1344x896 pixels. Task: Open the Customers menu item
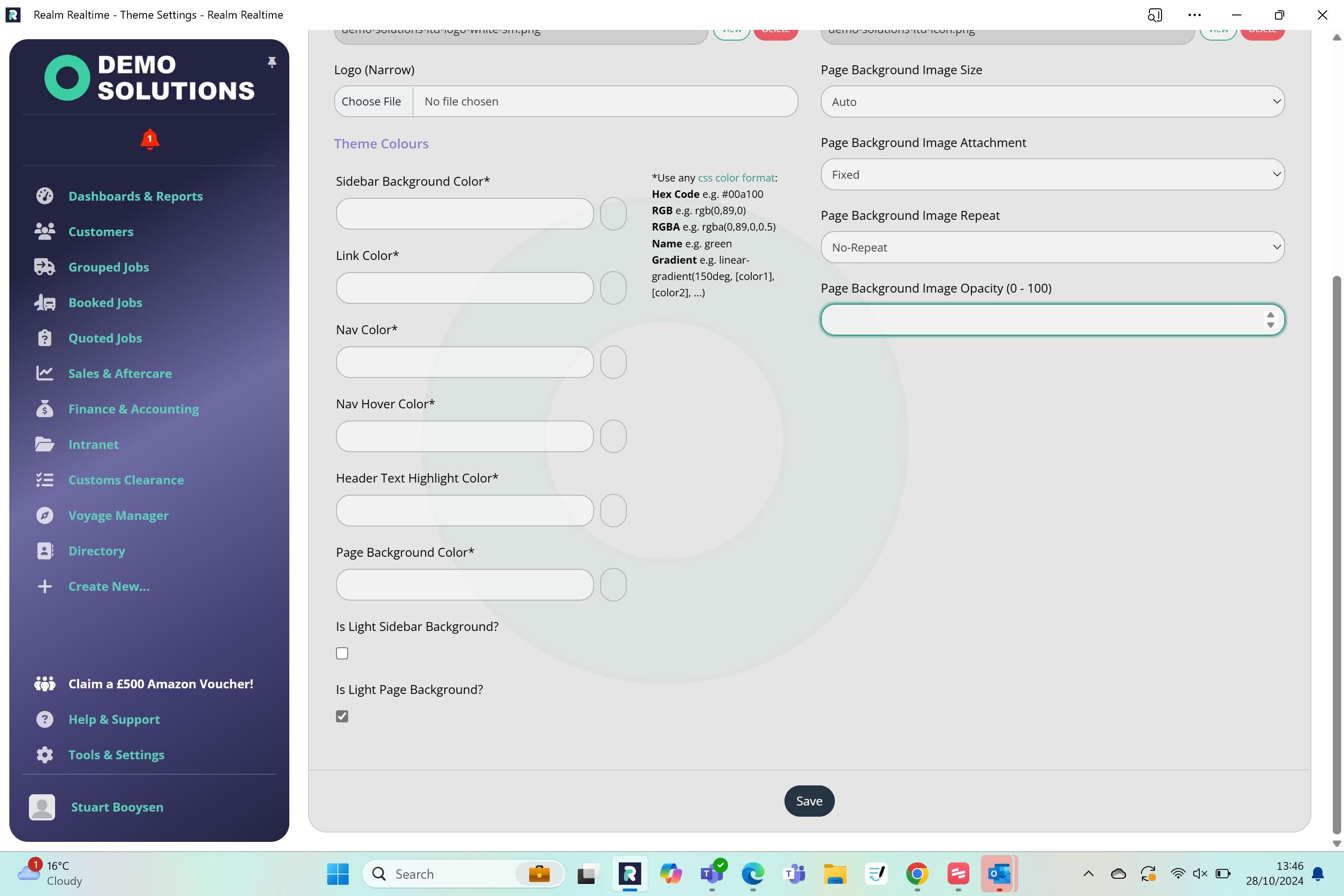pos(101,231)
